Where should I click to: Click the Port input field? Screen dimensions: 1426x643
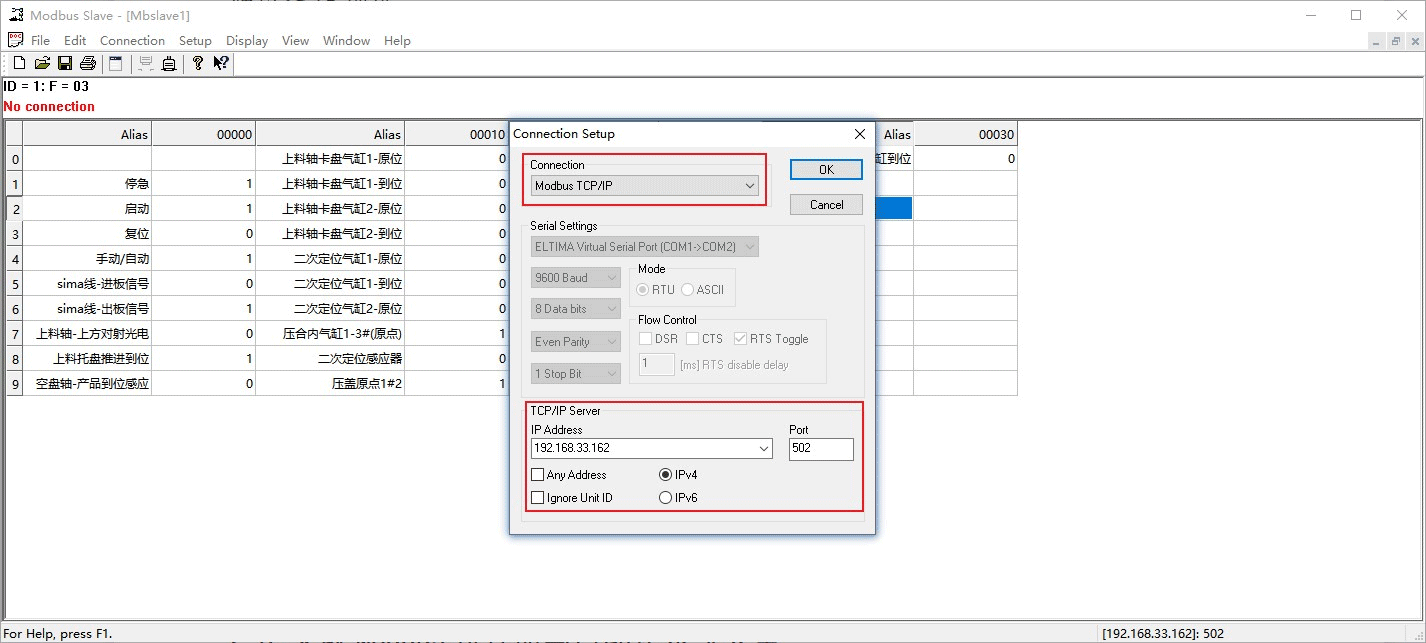pos(820,449)
